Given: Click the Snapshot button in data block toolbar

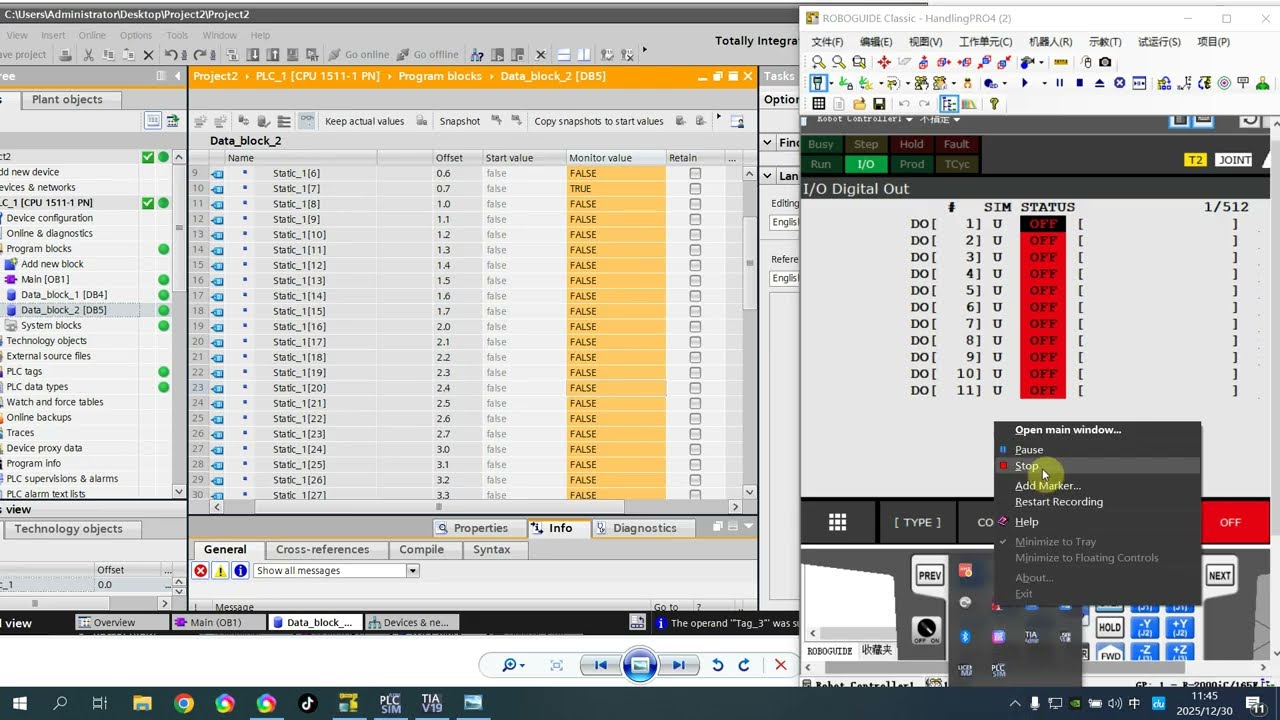Looking at the screenshot, I should click(460, 121).
